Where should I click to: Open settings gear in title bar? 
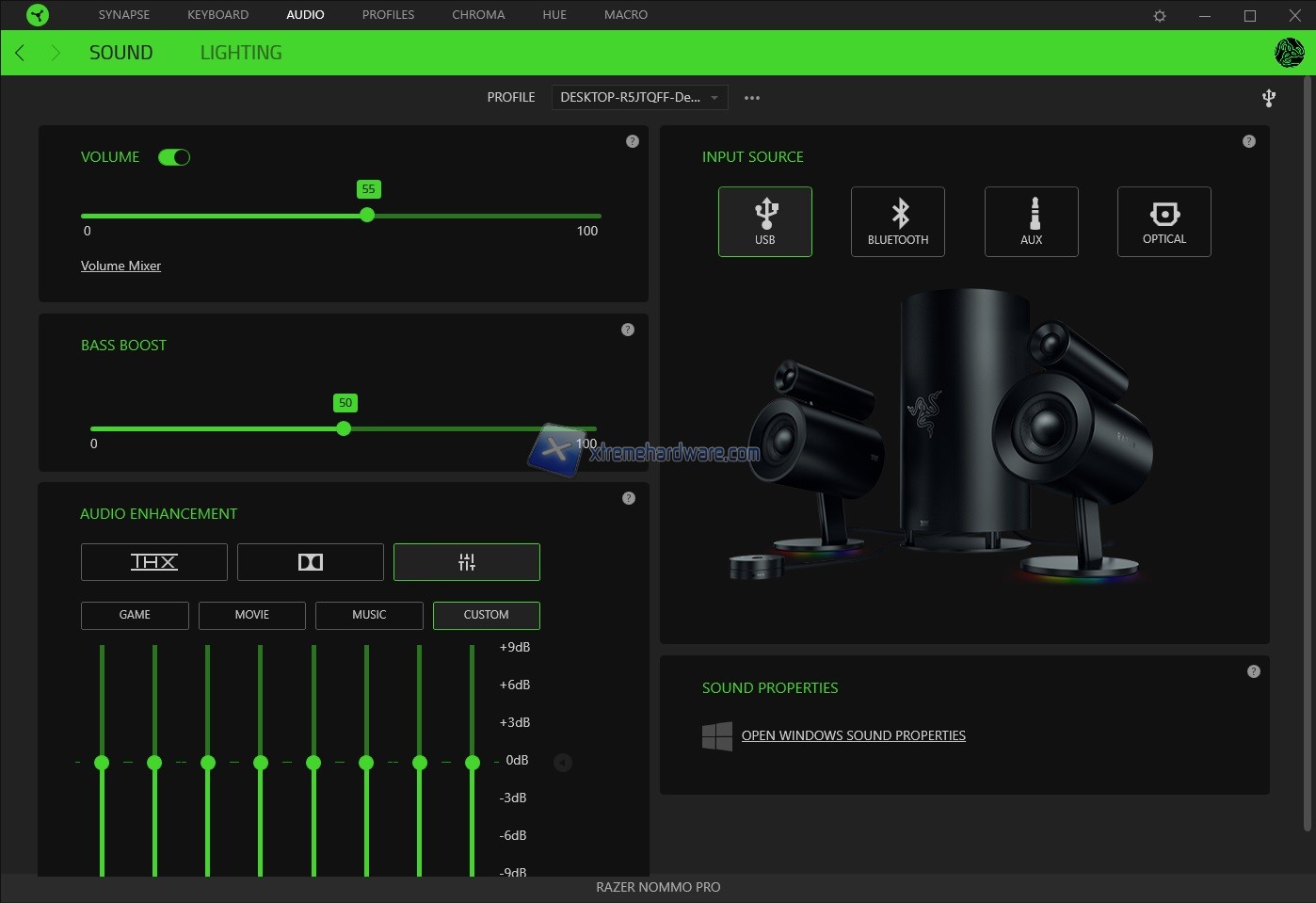pyautogui.click(x=1160, y=16)
